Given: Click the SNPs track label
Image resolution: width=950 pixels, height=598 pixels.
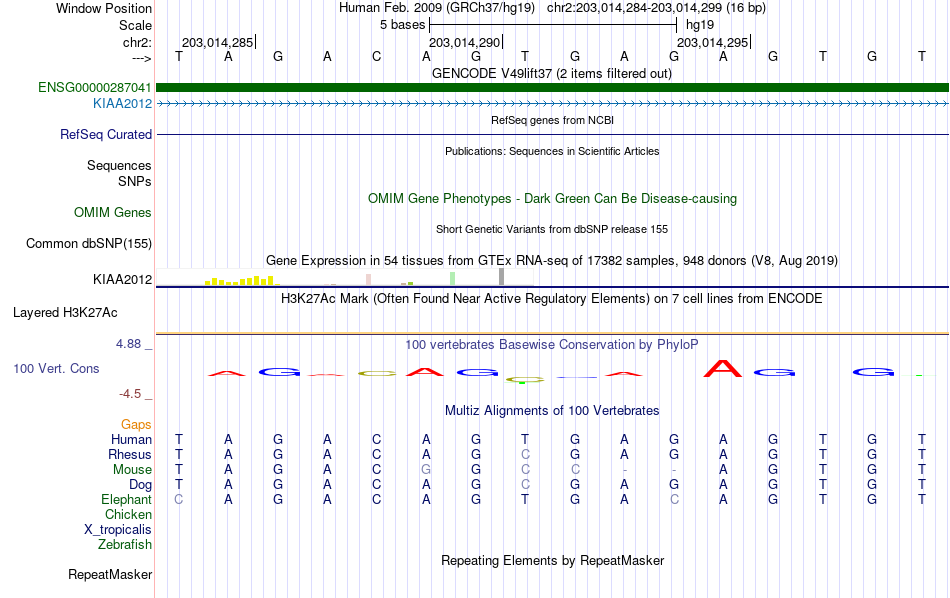Looking at the screenshot, I should click(x=135, y=181).
